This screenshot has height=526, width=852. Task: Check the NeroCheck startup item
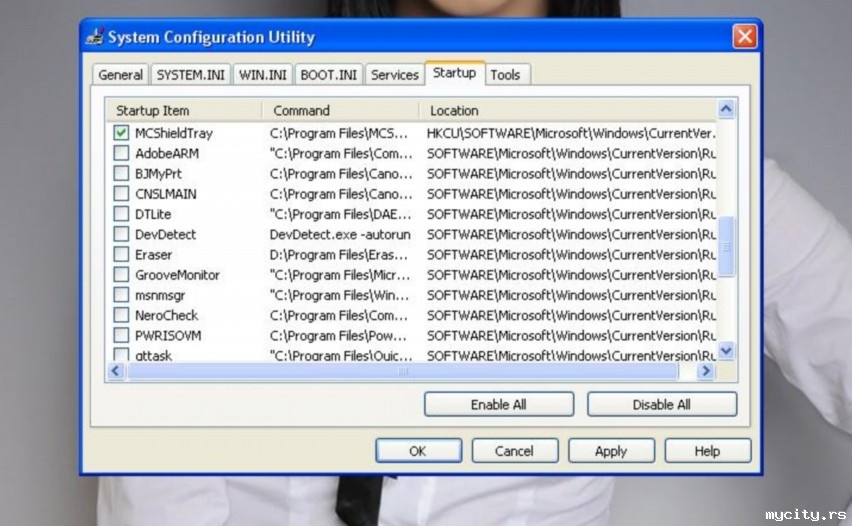(121, 315)
